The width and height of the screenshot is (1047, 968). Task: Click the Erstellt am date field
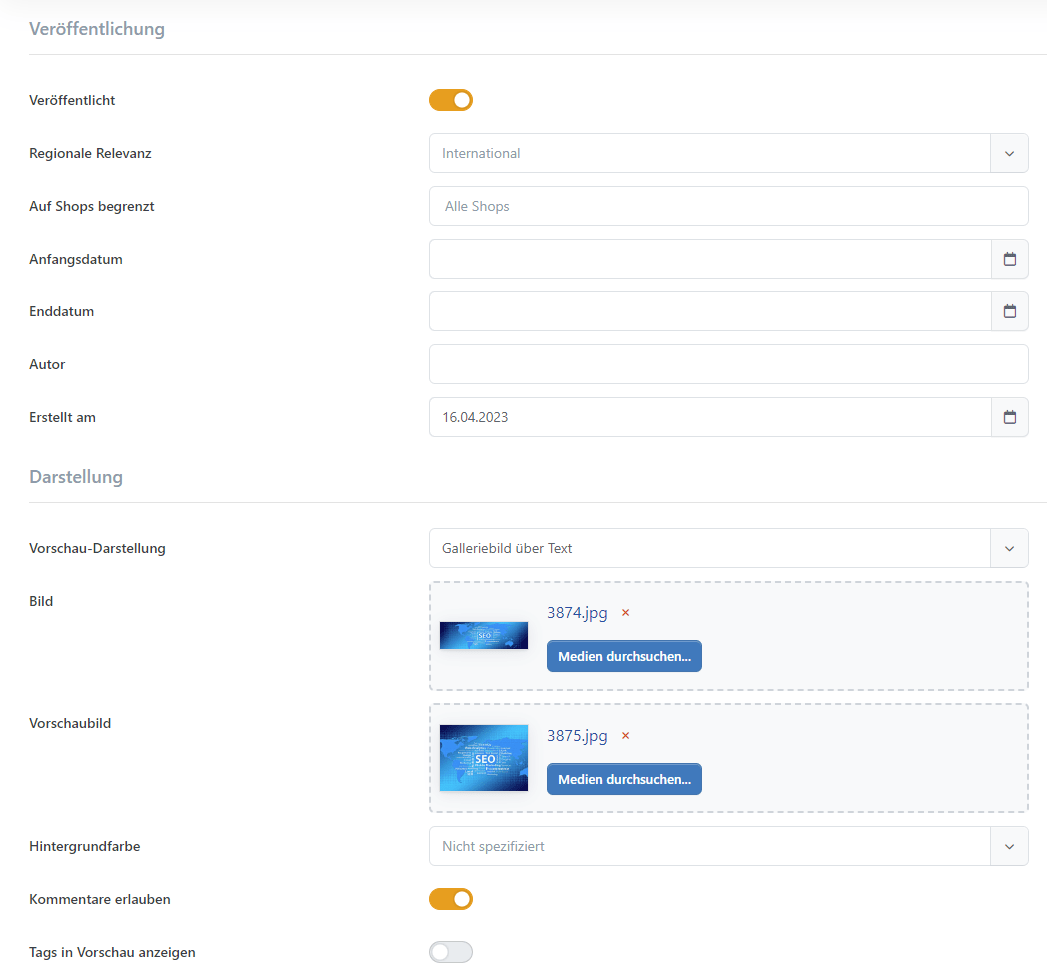709,417
